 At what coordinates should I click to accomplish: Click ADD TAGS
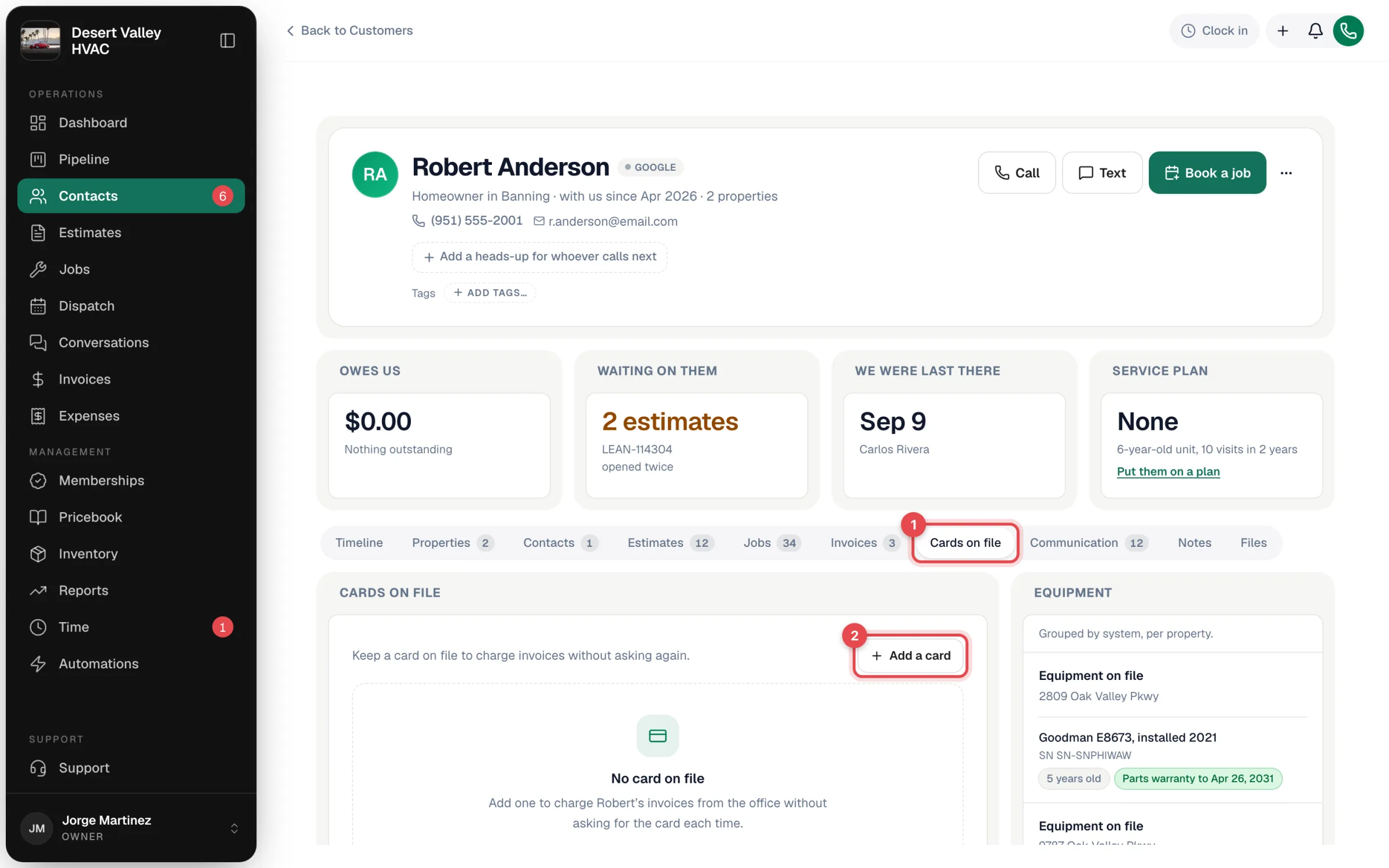coord(490,293)
